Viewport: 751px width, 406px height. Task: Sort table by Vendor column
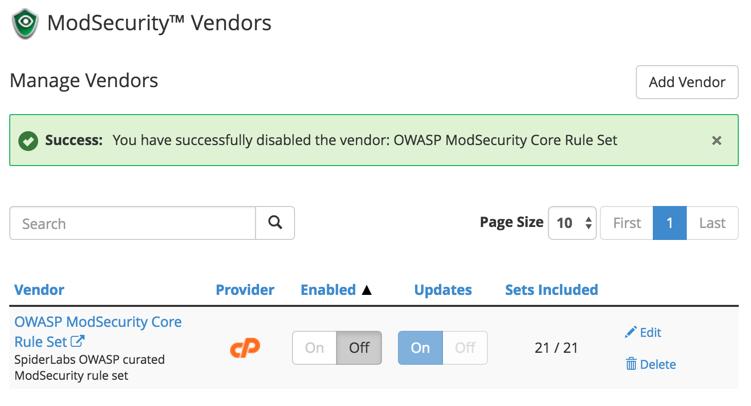click(x=39, y=290)
